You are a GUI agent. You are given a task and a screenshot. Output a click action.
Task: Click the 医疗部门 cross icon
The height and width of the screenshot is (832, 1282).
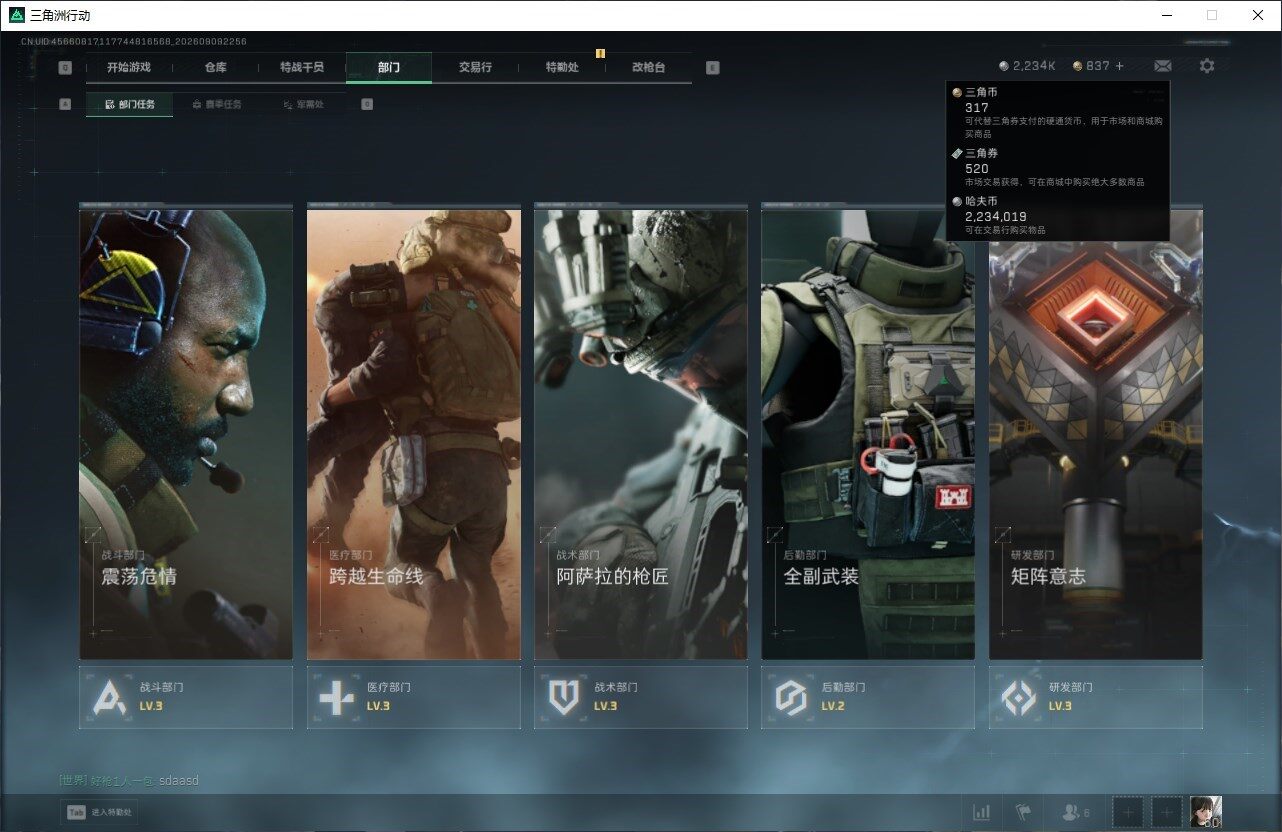(336, 697)
